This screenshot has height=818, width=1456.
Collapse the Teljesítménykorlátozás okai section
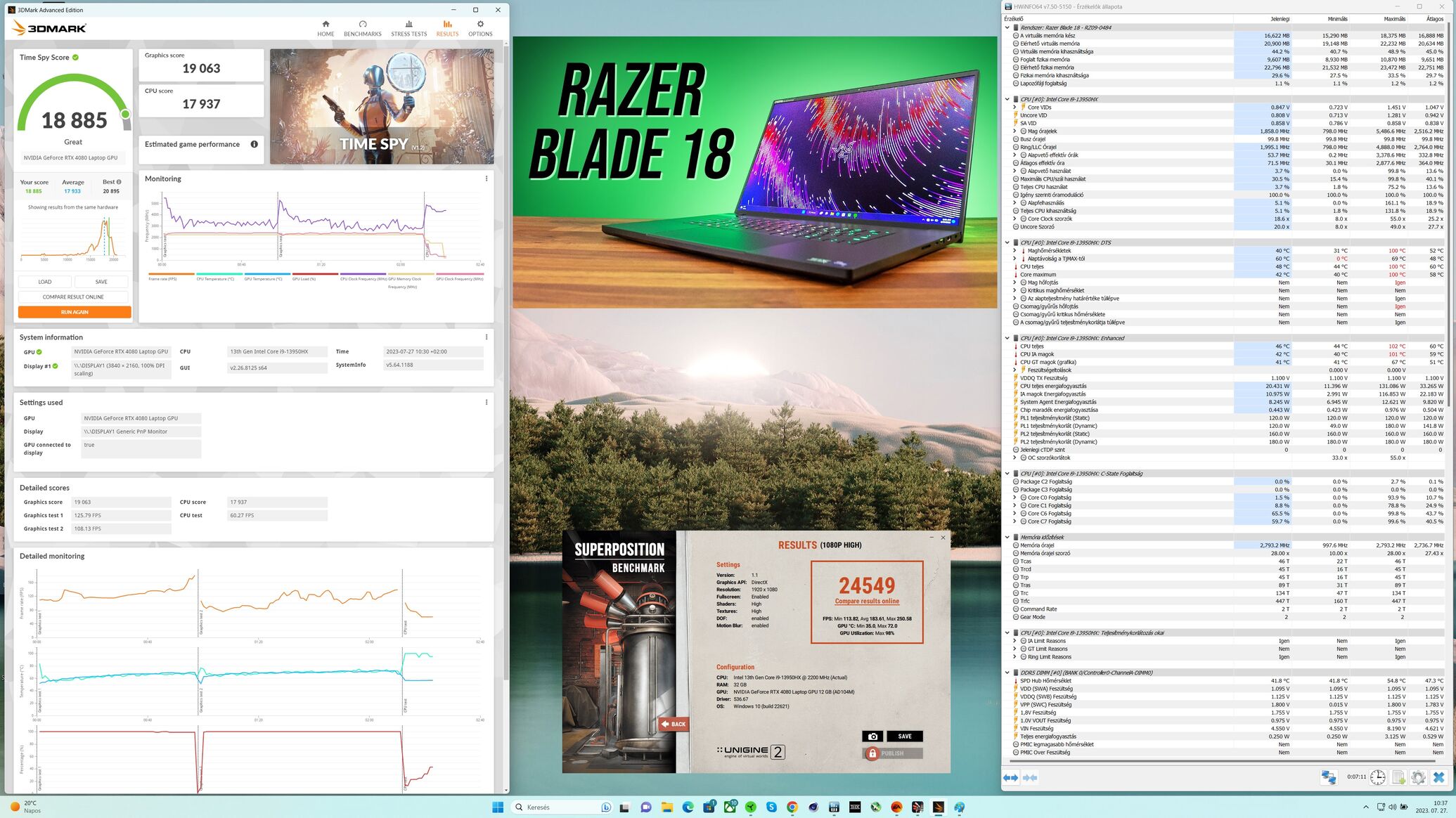(1007, 632)
